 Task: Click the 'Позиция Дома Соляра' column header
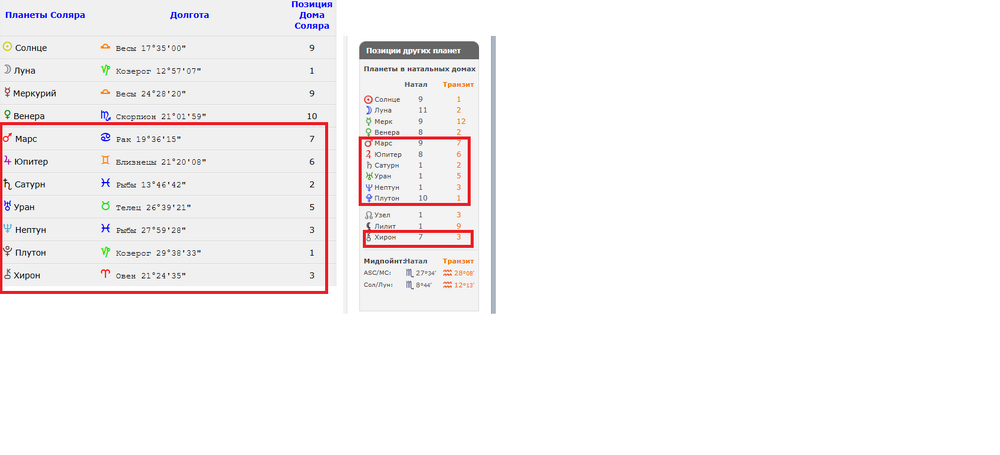click(x=312, y=15)
